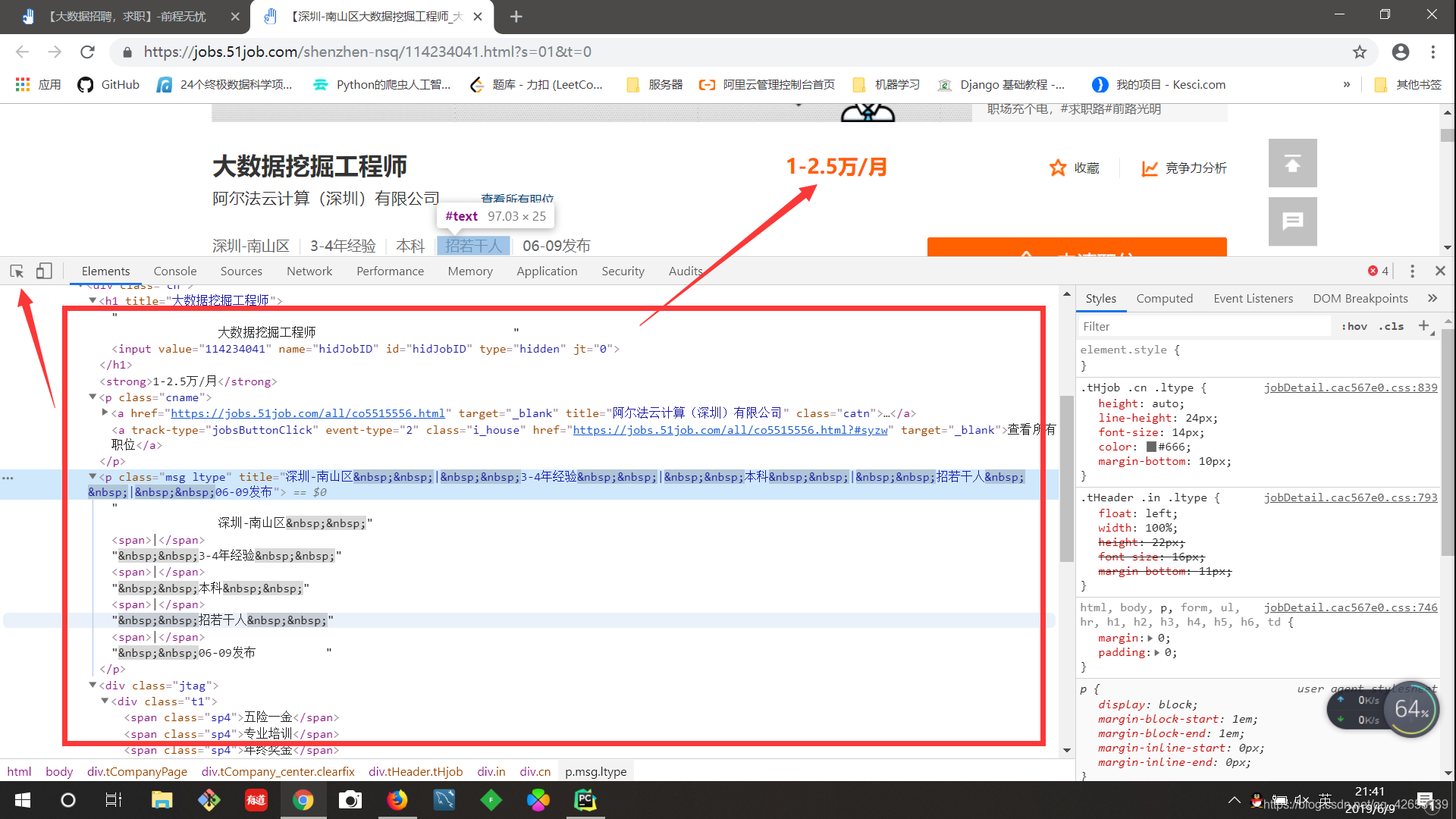
Task: Open jobDetail.cac567e0.css:793 source link
Action: click(x=1351, y=497)
